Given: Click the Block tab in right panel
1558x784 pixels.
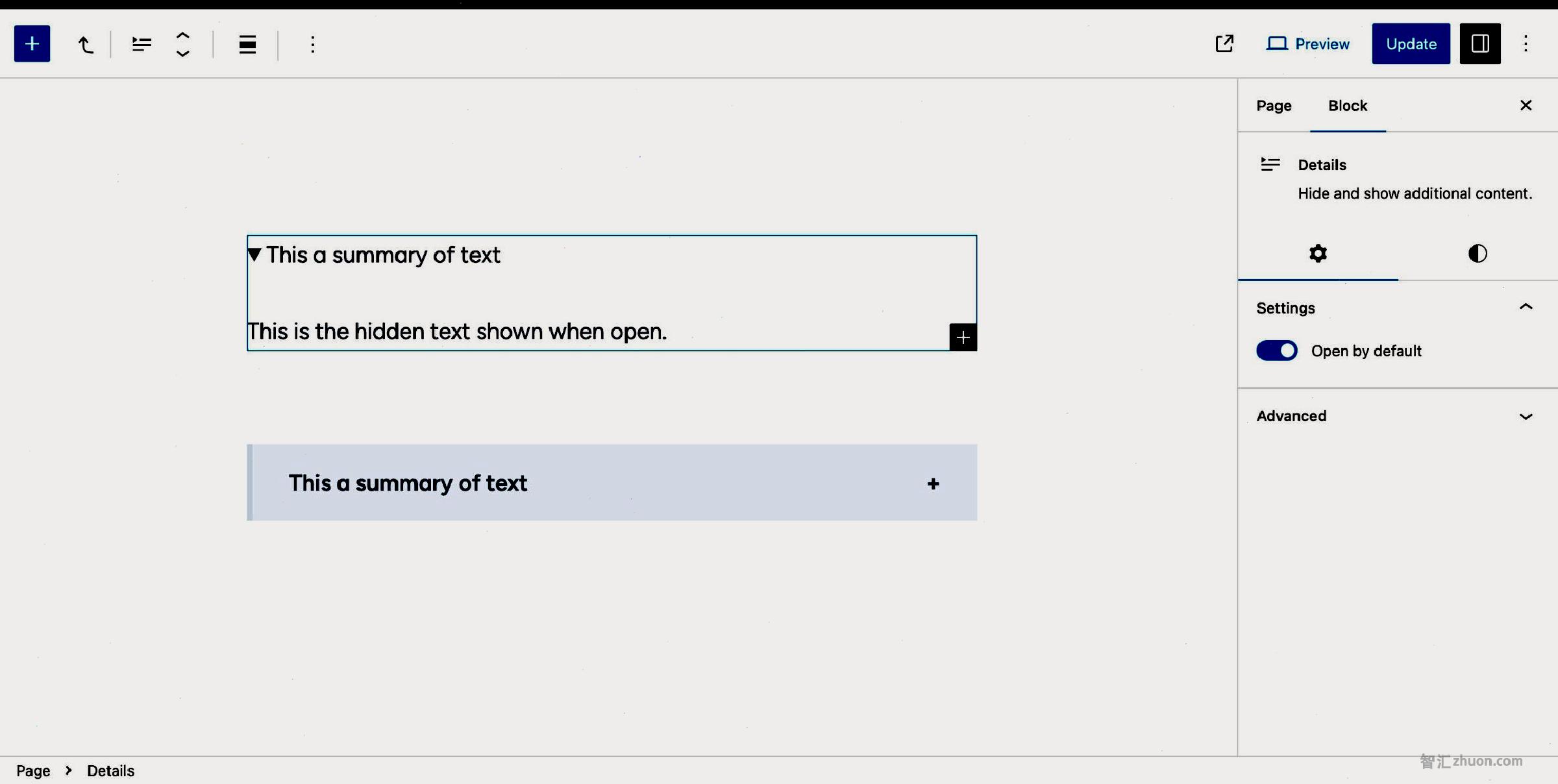Looking at the screenshot, I should pyautogui.click(x=1347, y=104).
